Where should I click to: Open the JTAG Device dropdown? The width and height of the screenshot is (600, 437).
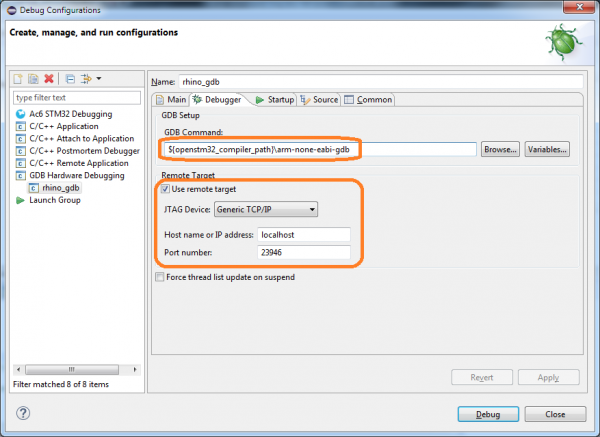tap(266, 209)
